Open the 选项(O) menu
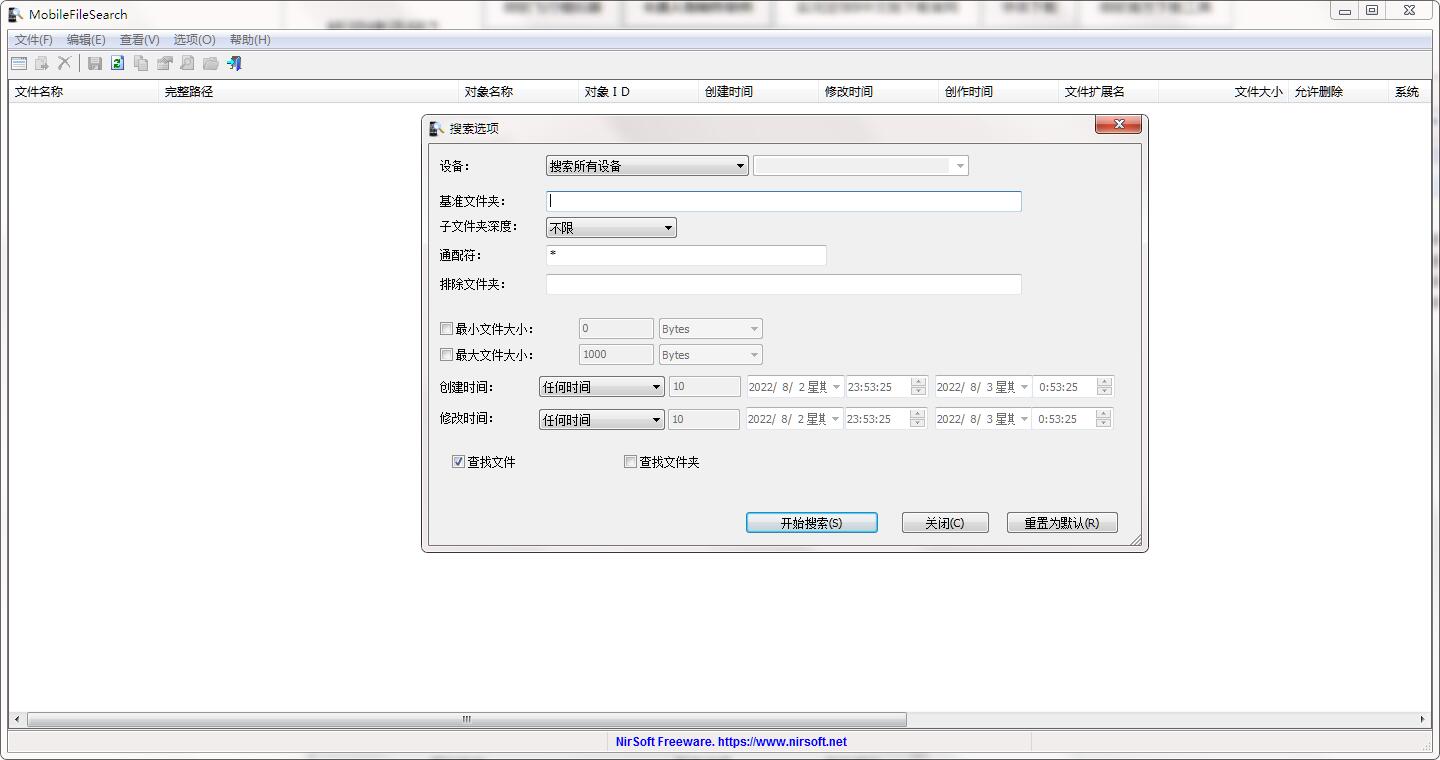The image size is (1440, 760). (194, 40)
